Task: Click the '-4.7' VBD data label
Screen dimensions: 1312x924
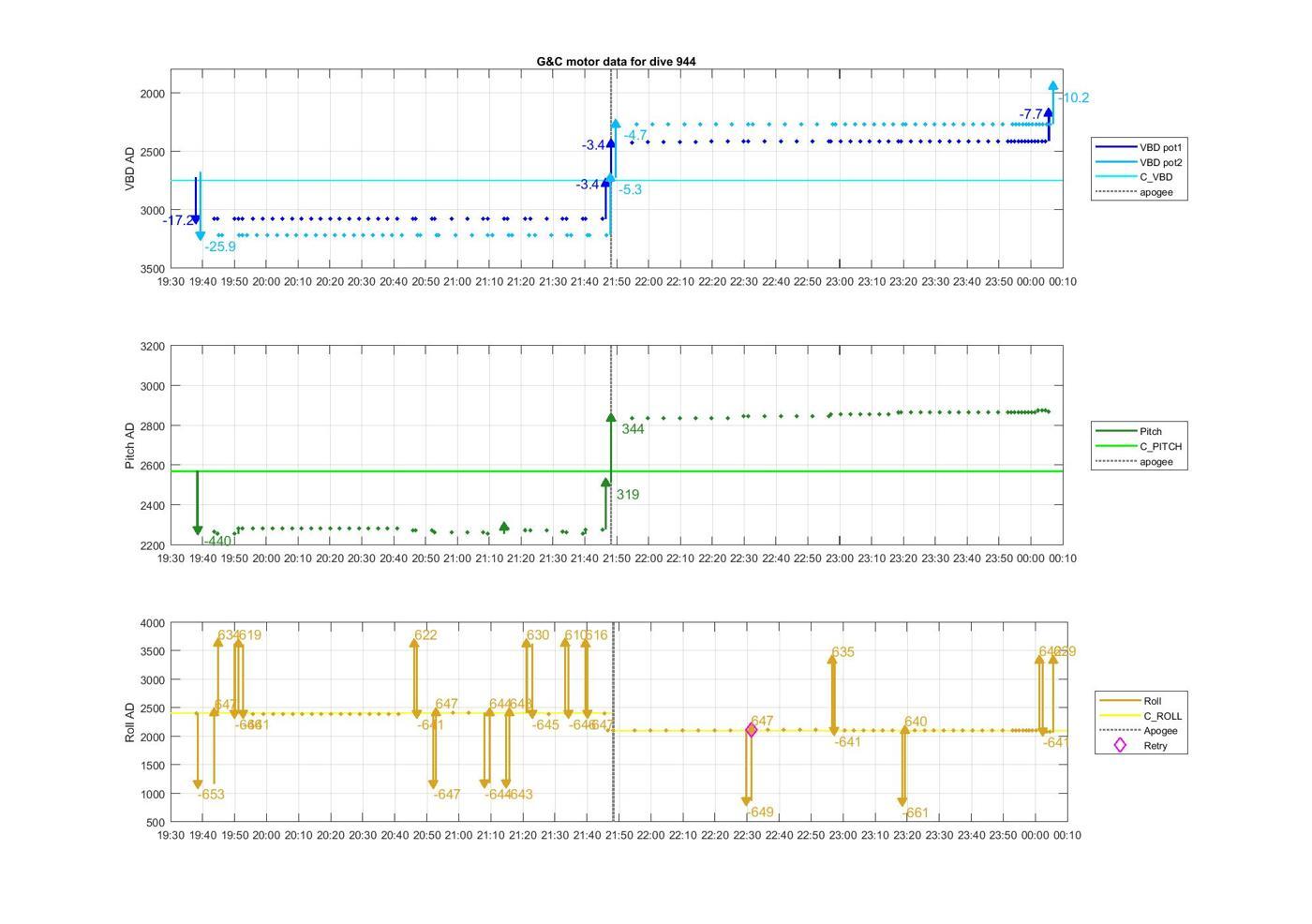Action: (x=635, y=136)
